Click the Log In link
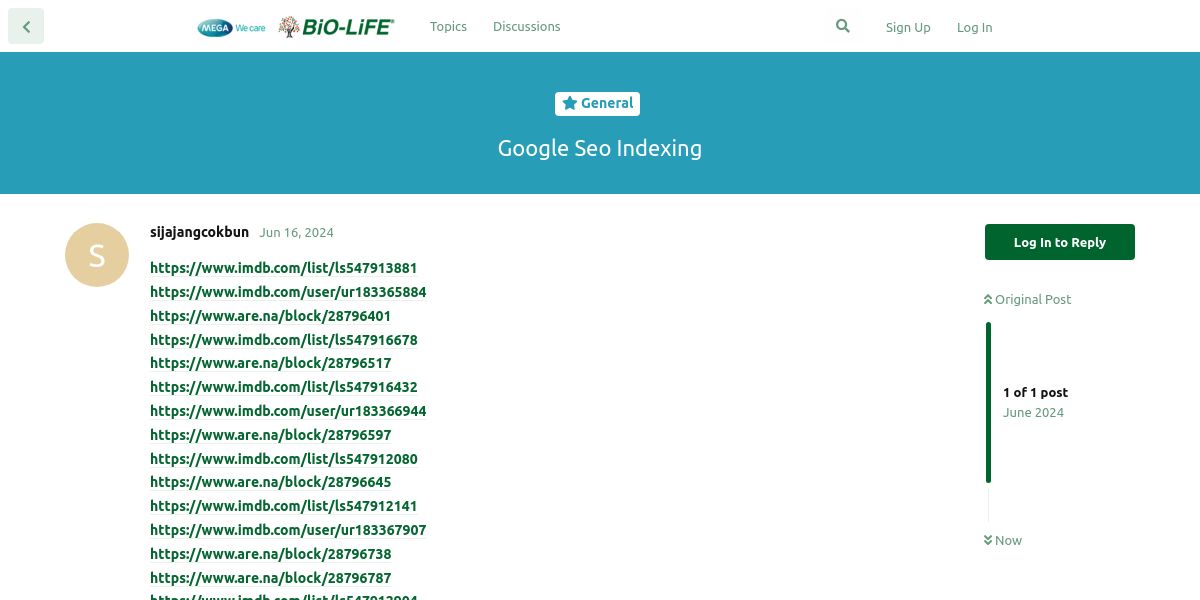This screenshot has height=600, width=1200. coord(974,28)
